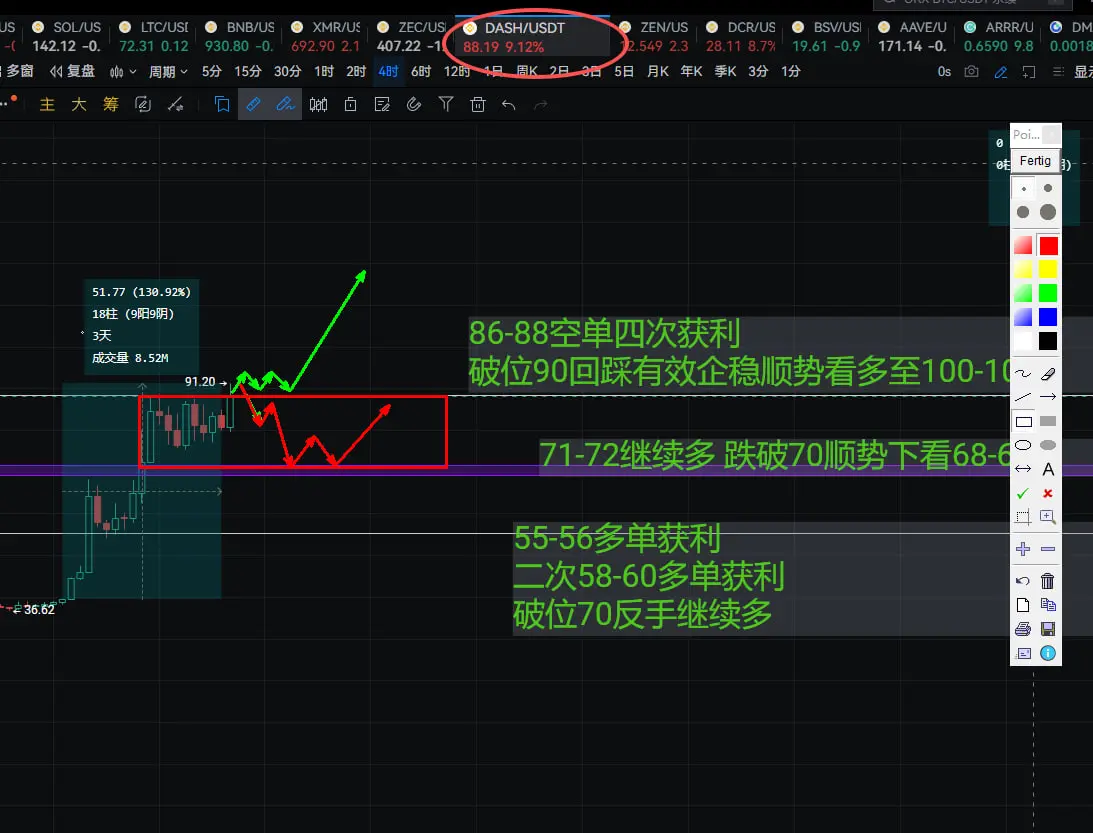Click the filter funnel icon in toolbar
This screenshot has height=833, width=1093.
coord(446,105)
